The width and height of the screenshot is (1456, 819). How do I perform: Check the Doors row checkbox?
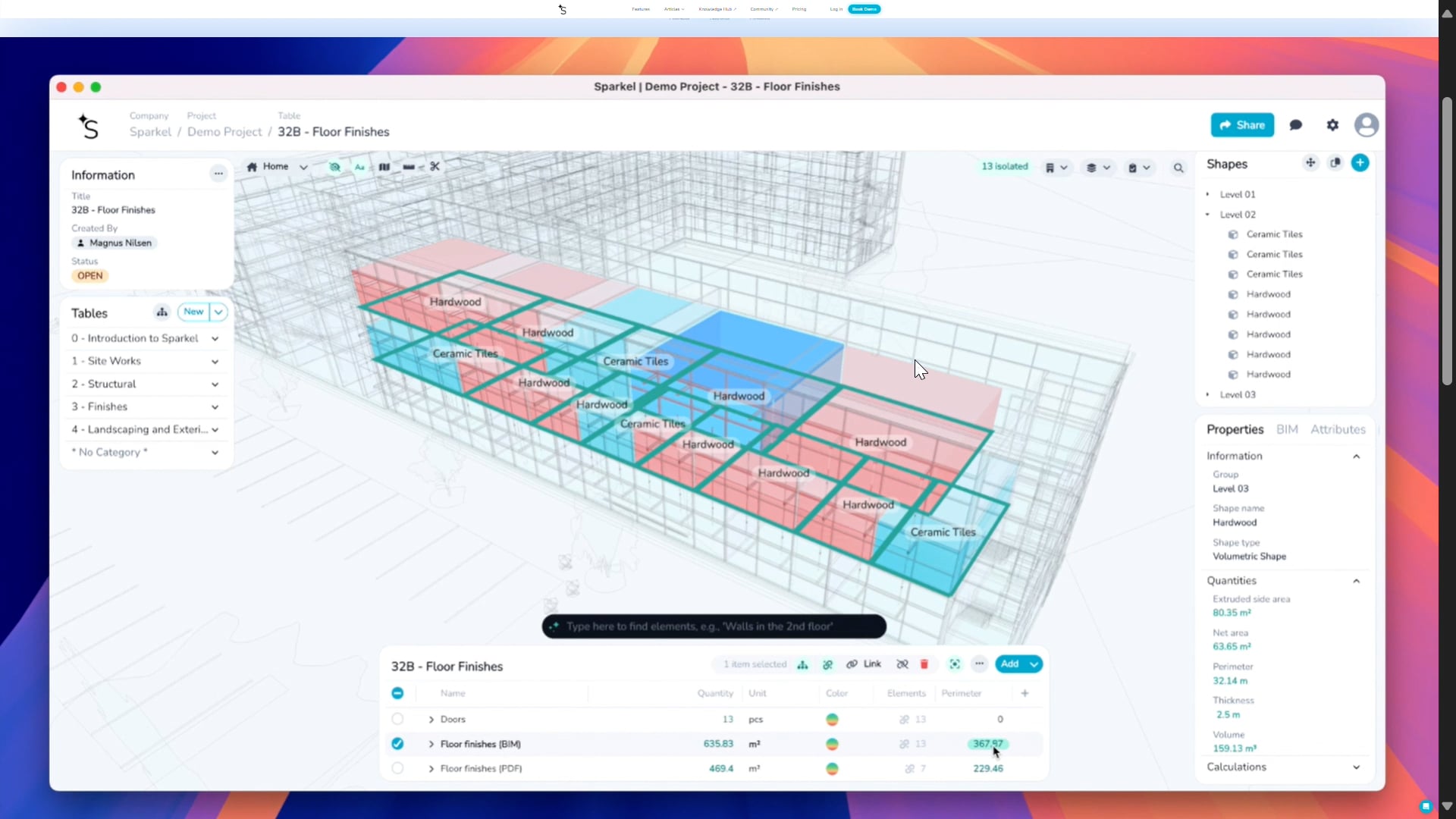click(397, 719)
